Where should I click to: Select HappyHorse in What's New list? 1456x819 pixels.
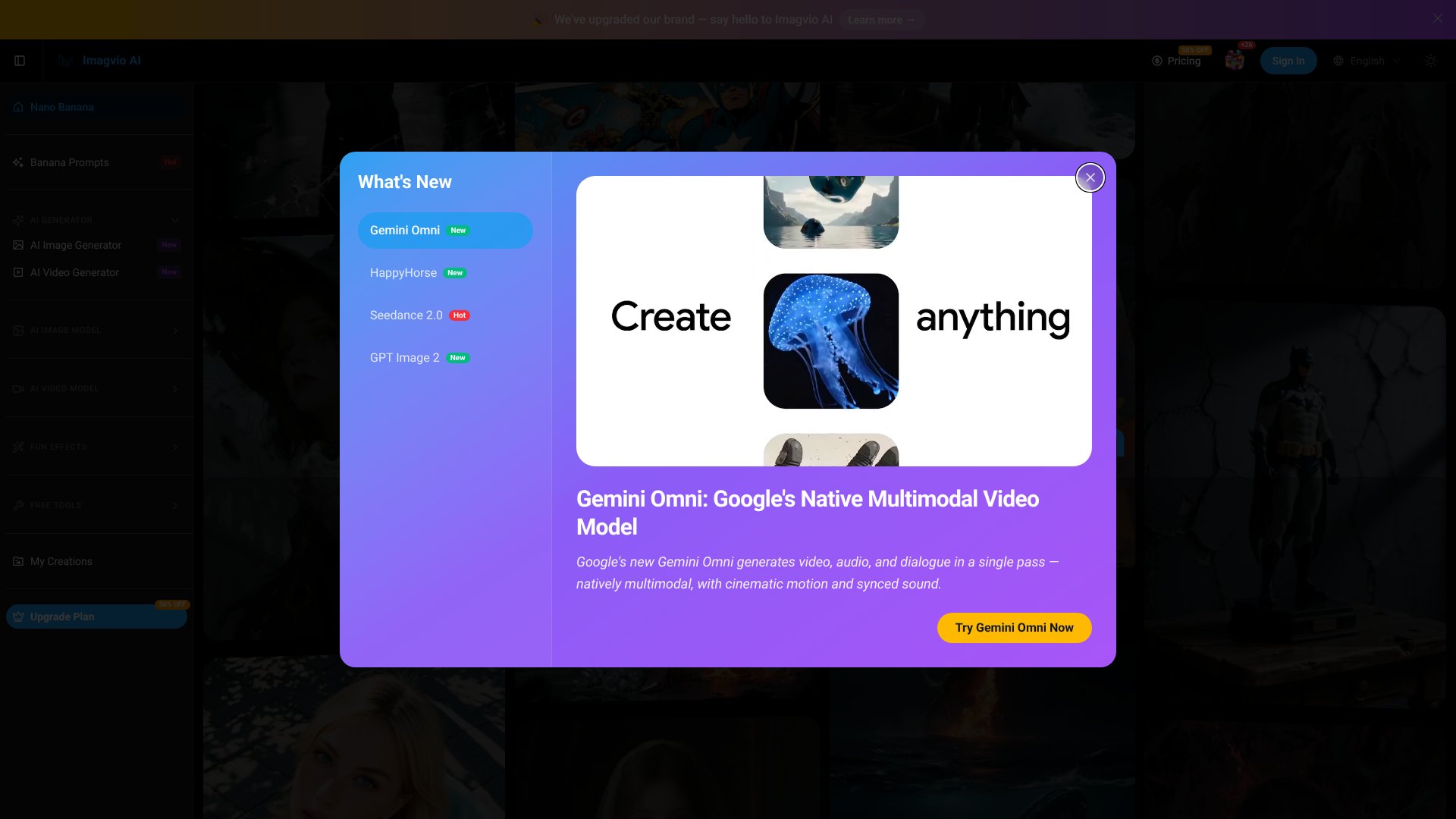pyautogui.click(x=445, y=273)
